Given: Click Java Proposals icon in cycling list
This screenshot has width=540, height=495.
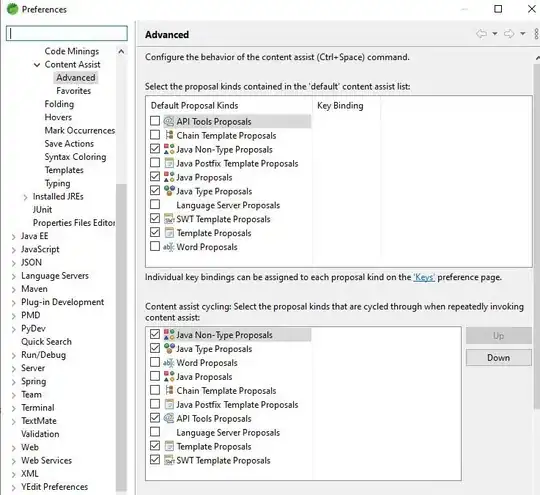Looking at the screenshot, I should click(169, 377).
